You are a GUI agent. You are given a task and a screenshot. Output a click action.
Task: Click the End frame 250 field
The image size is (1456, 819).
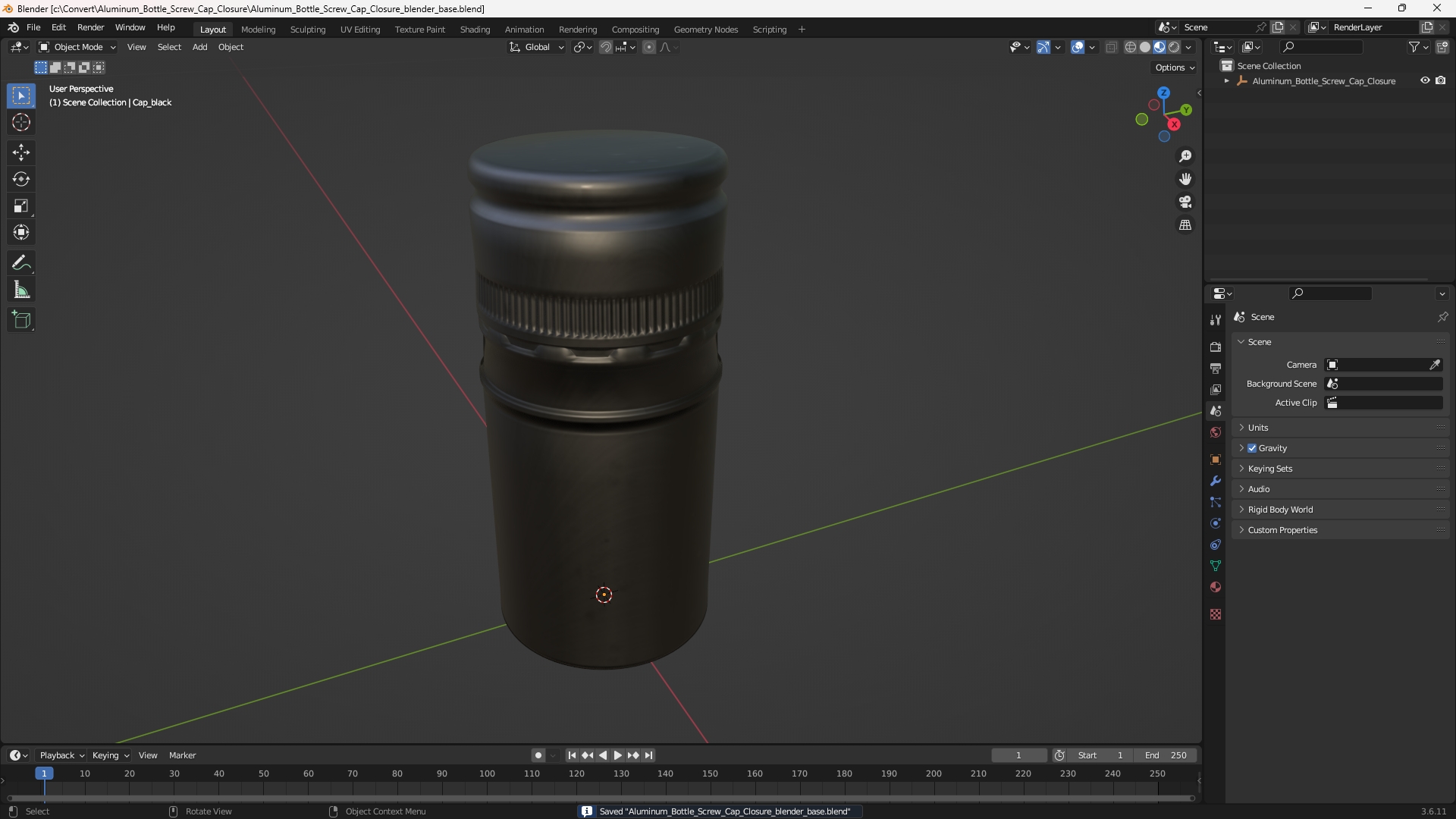point(1166,755)
